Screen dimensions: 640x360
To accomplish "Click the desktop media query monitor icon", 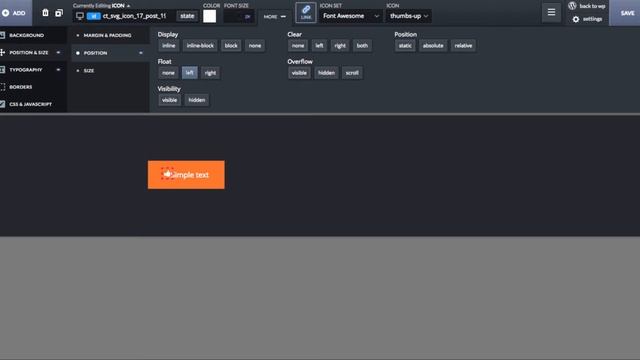I will [80, 16].
